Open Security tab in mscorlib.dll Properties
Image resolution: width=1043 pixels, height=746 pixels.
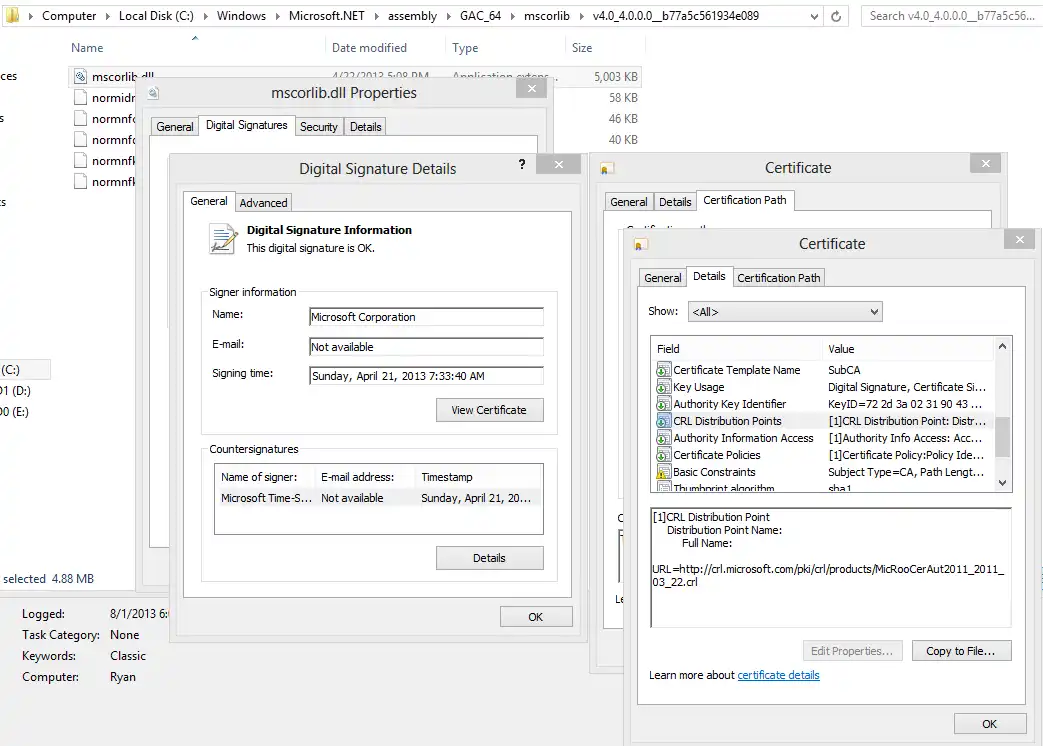pos(319,127)
